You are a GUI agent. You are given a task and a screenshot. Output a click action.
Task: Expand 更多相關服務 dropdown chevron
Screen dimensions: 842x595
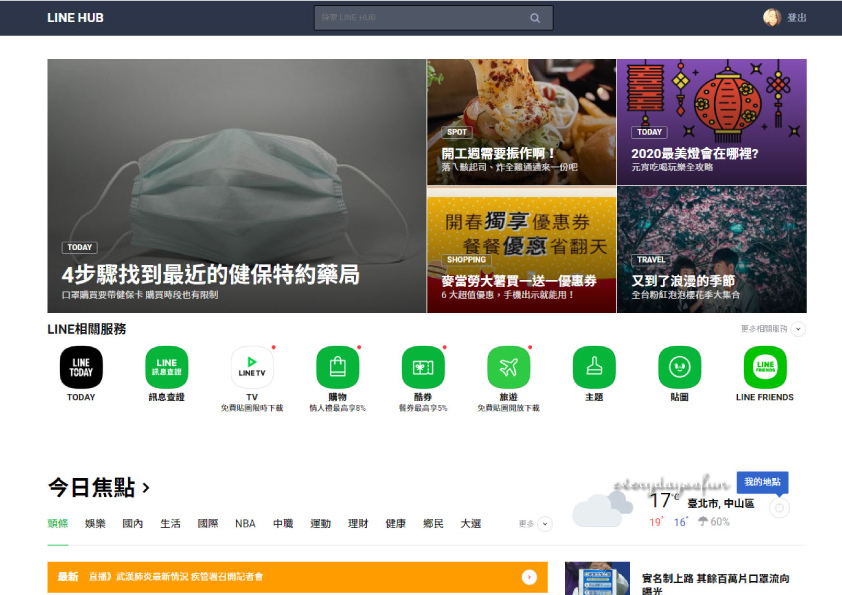point(799,329)
